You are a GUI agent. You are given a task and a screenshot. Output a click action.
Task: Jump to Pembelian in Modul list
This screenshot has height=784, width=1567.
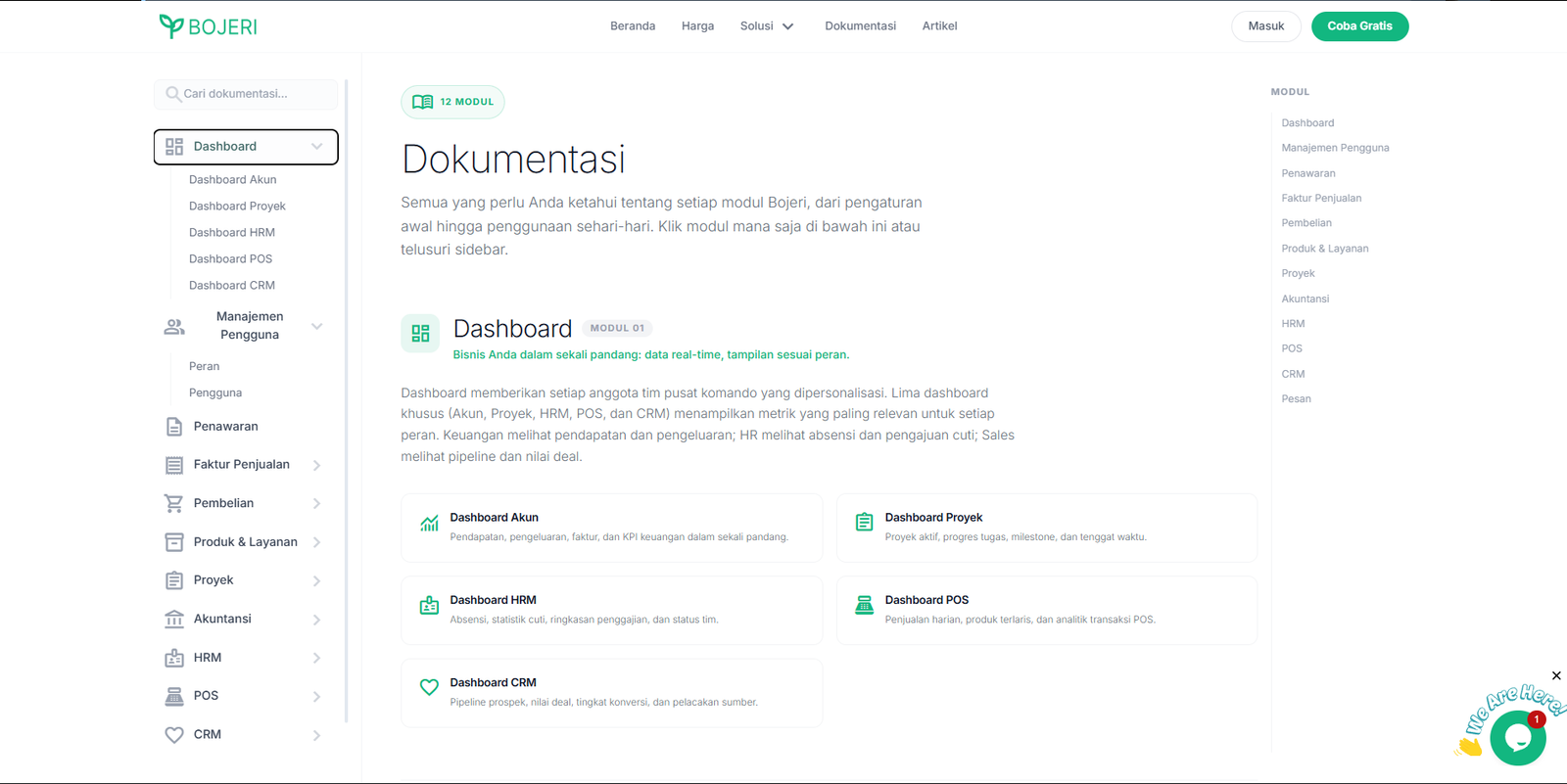click(x=1306, y=223)
